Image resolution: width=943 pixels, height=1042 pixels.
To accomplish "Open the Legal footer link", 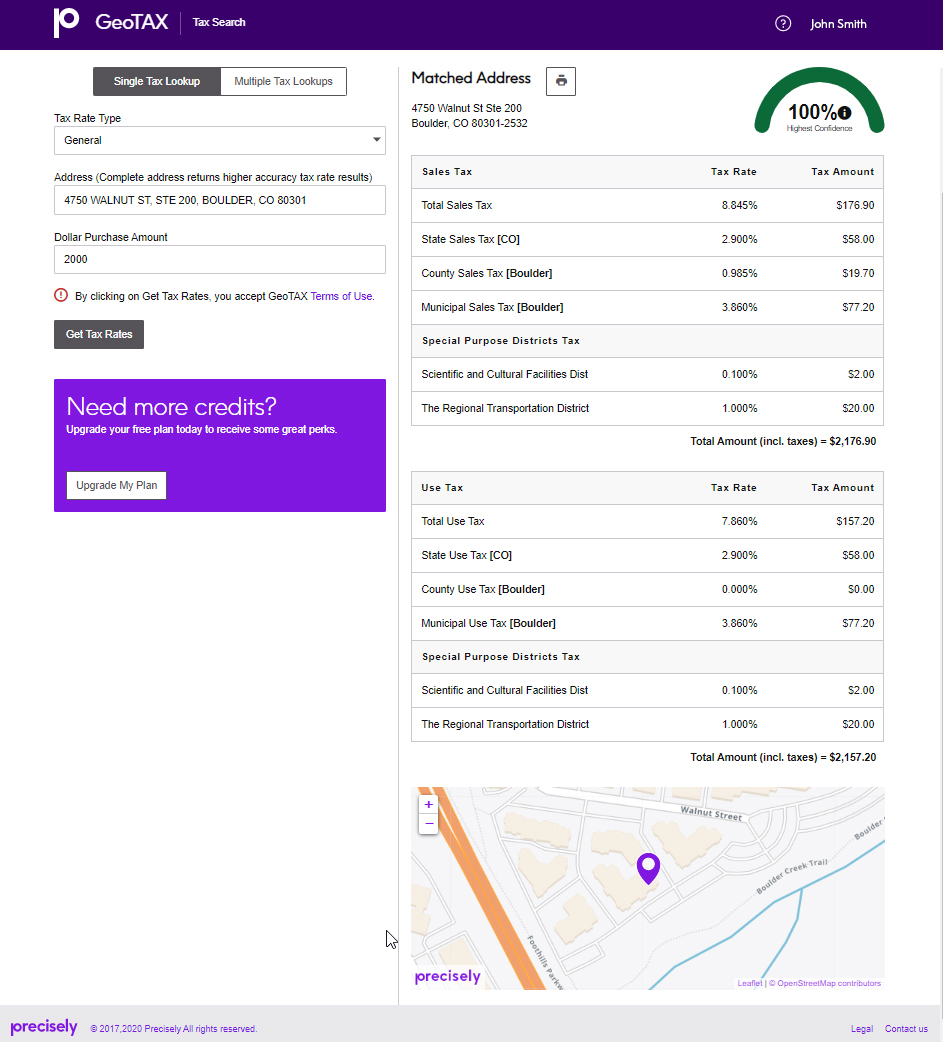I will click(x=862, y=1029).
